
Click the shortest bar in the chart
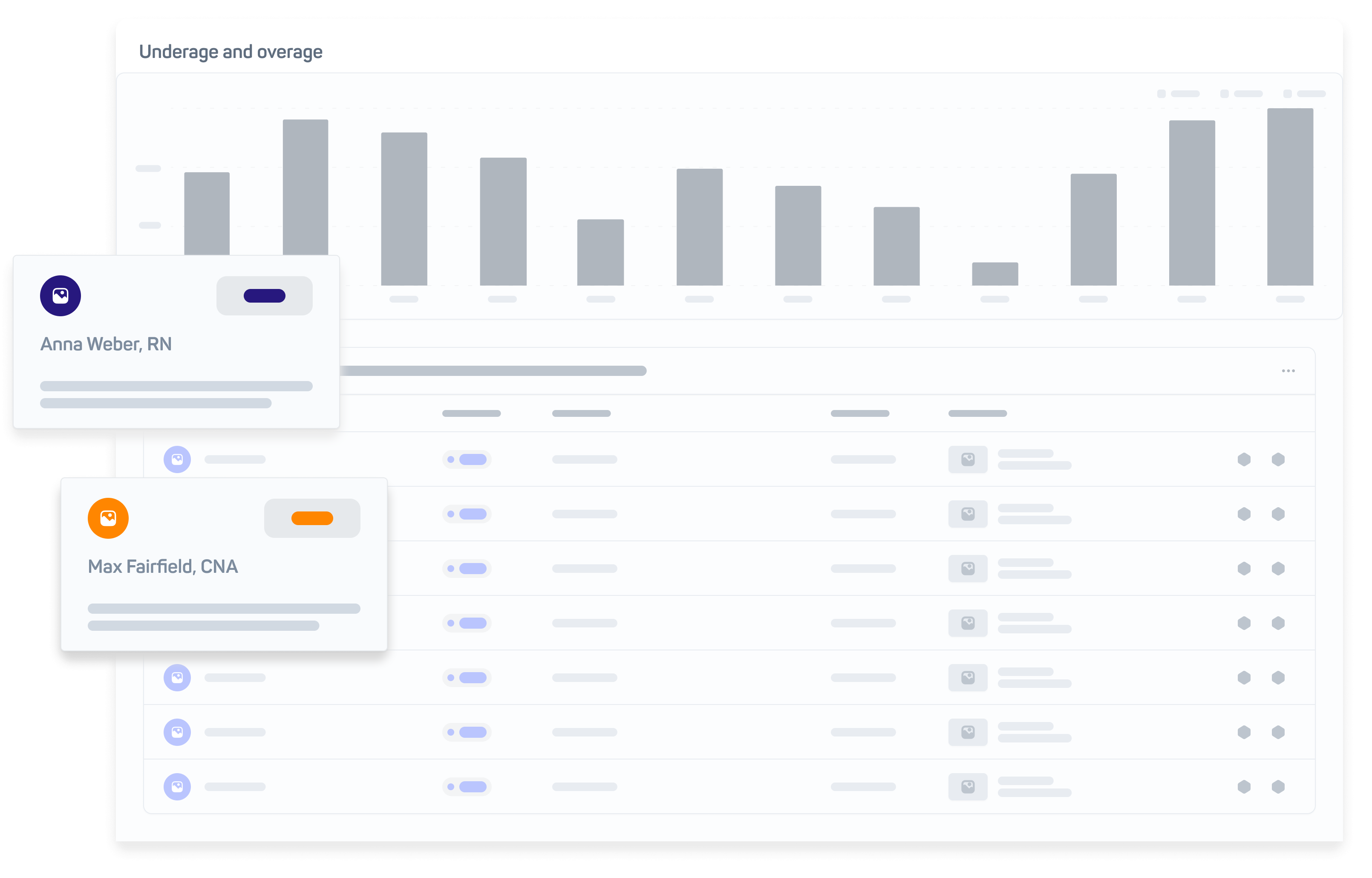[x=994, y=274]
